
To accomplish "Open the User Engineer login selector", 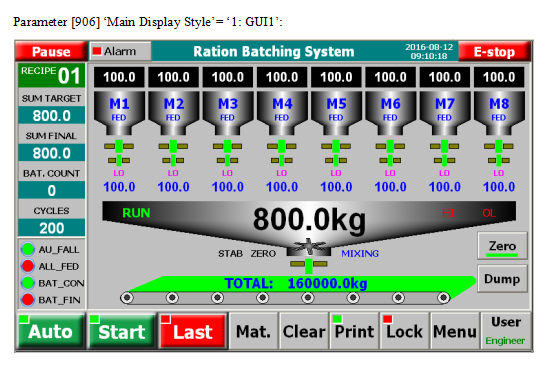I will [x=506, y=331].
